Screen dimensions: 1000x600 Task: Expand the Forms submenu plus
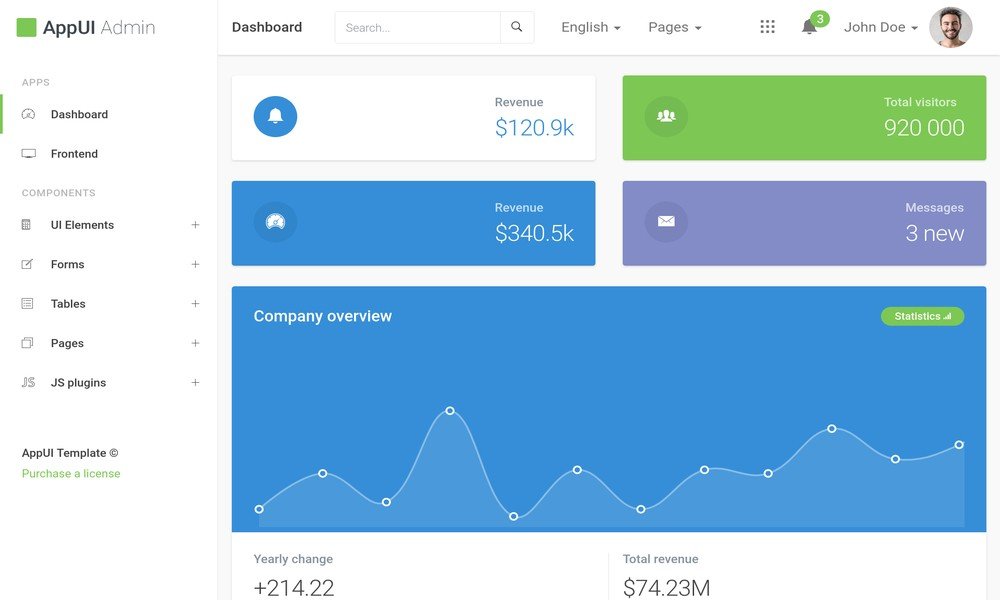[195, 264]
